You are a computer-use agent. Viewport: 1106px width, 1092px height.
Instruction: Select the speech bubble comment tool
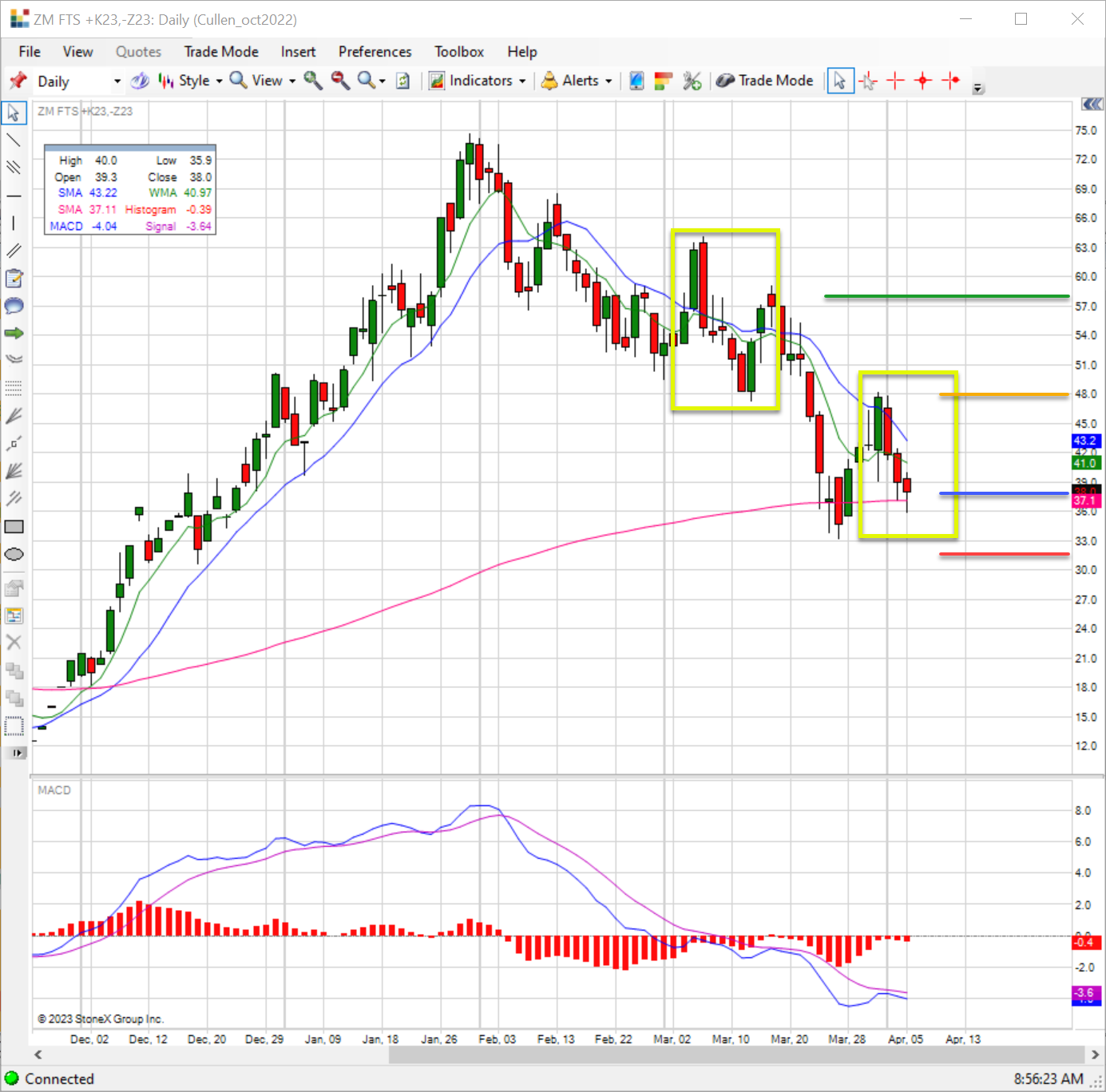point(14,306)
